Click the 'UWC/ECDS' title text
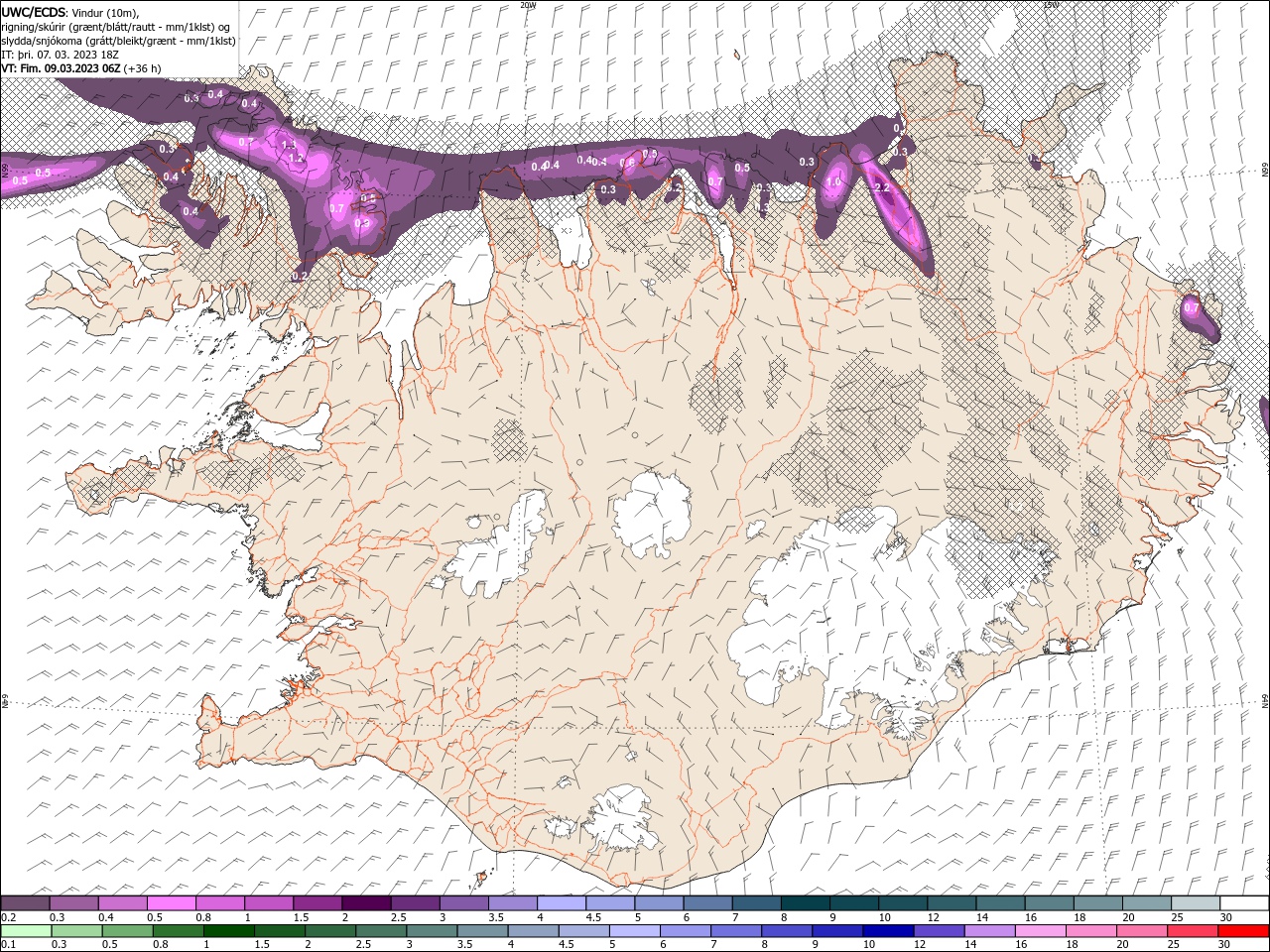 (32, 12)
